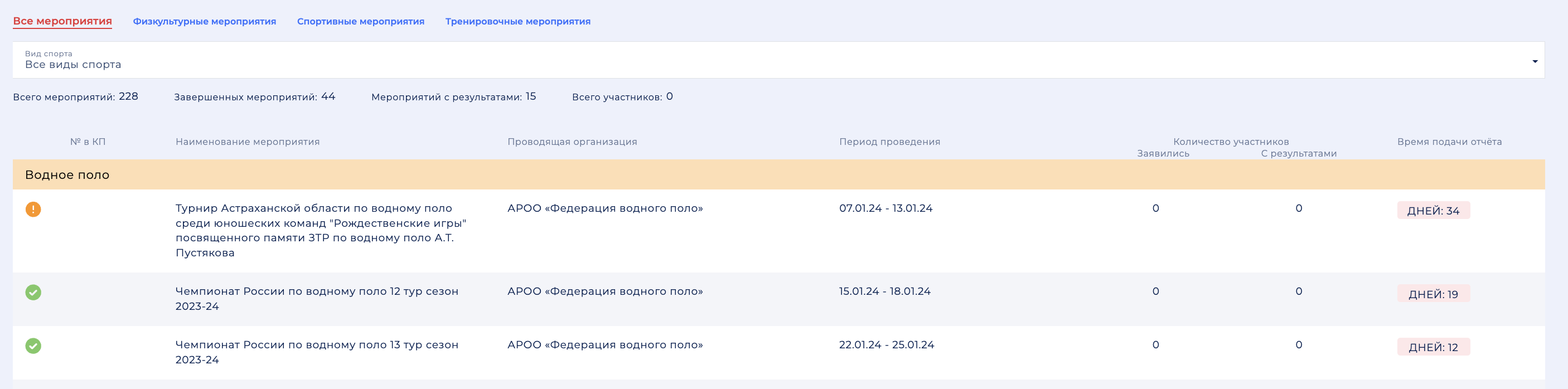
Task: Click the Период проведения column header
Action: 889,142
